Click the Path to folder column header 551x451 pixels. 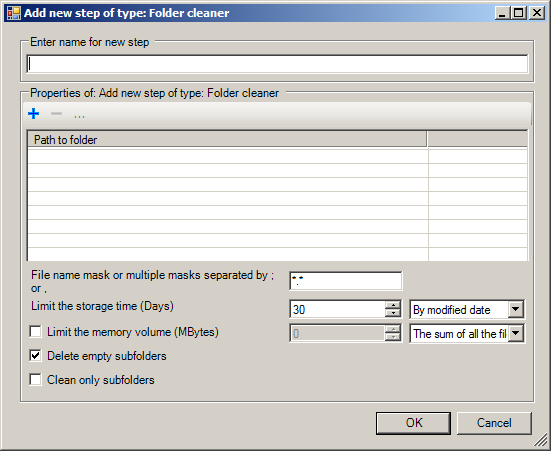point(227,140)
